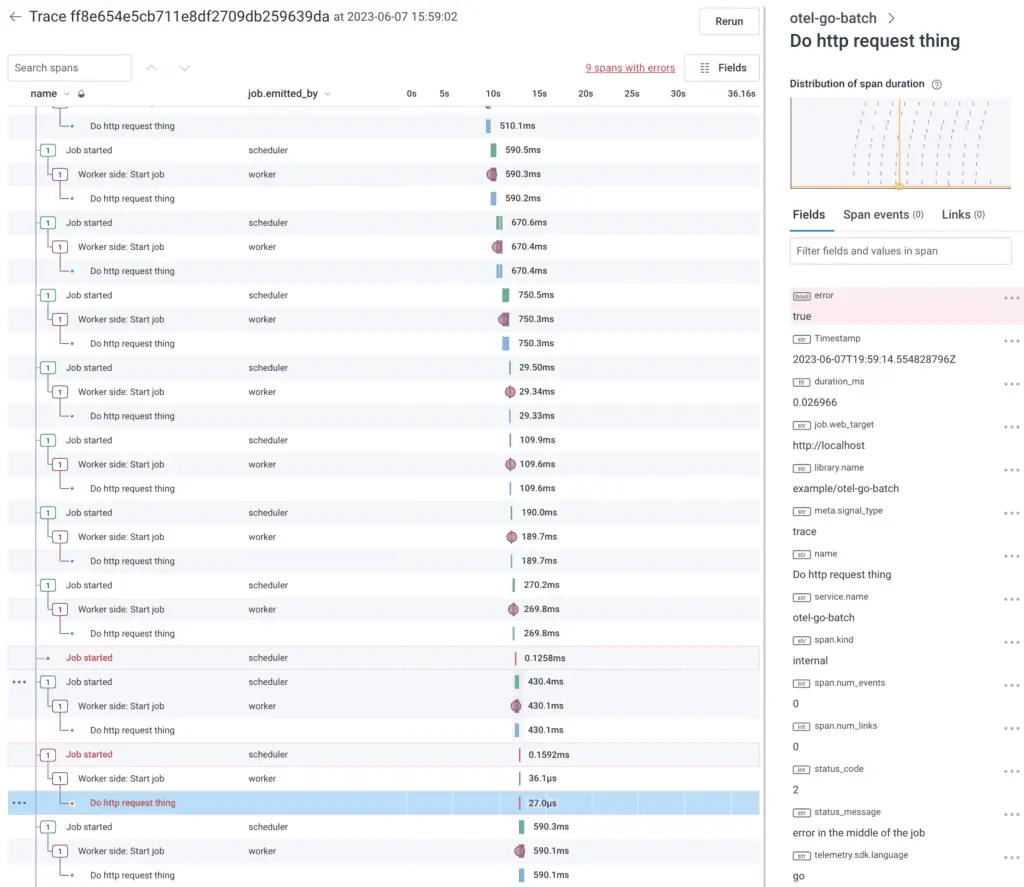Open the '9 spans with errors' link
1024x887 pixels.
click(x=630, y=68)
